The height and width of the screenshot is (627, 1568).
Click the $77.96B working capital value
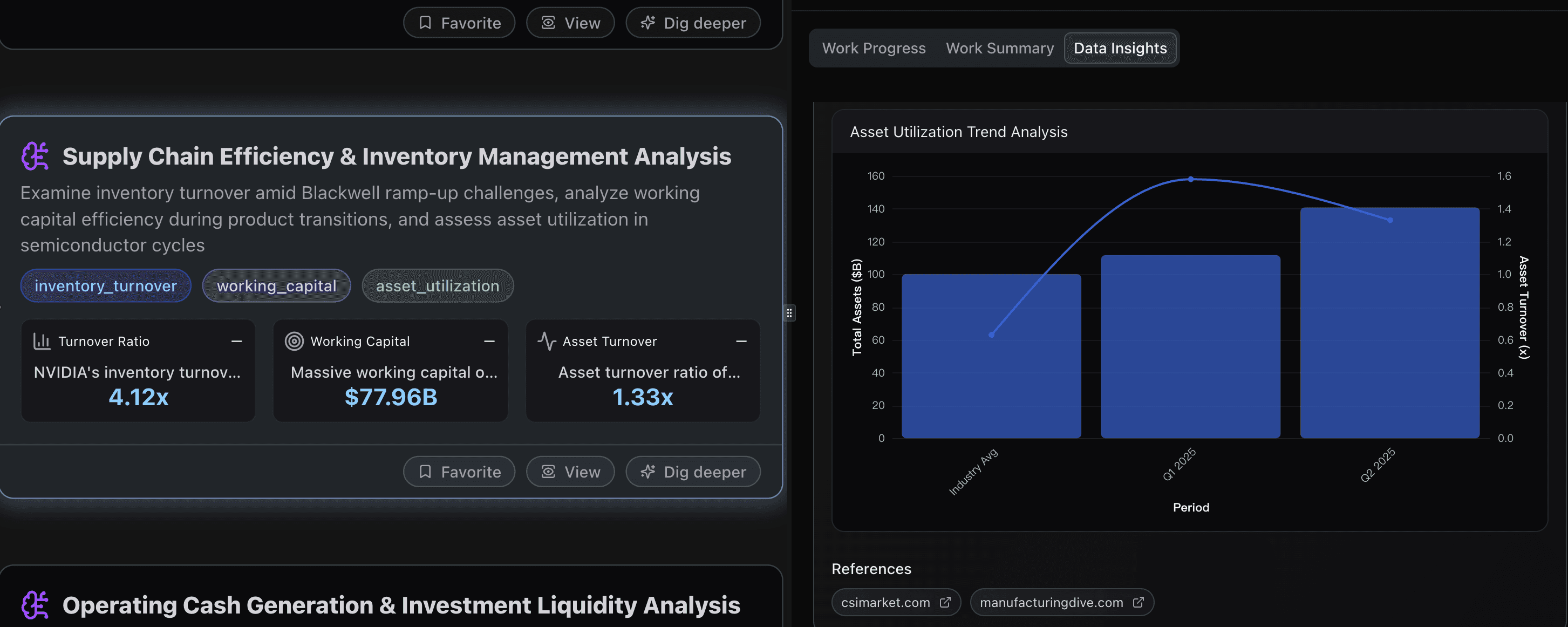click(391, 397)
